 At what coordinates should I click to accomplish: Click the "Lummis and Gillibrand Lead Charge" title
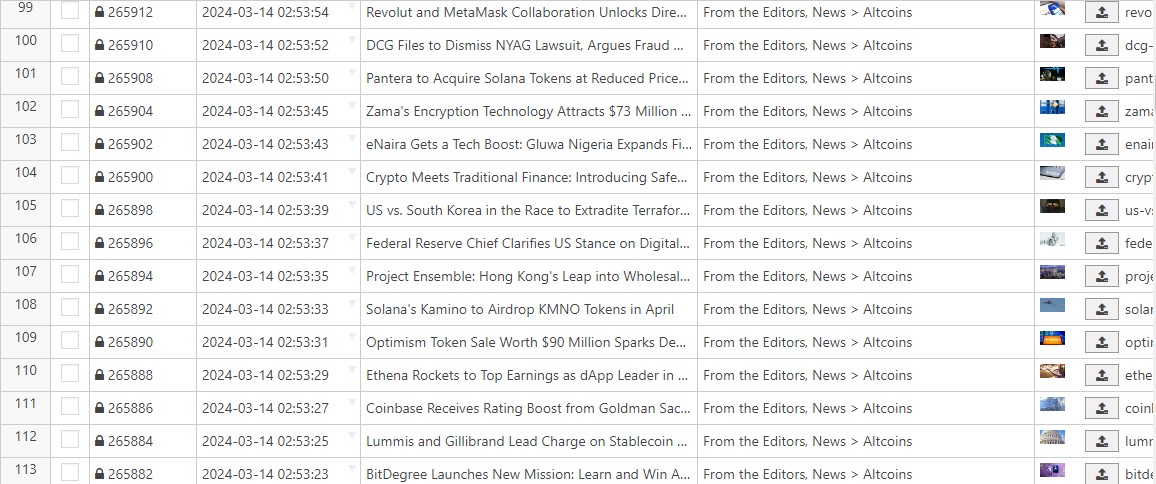(x=526, y=441)
